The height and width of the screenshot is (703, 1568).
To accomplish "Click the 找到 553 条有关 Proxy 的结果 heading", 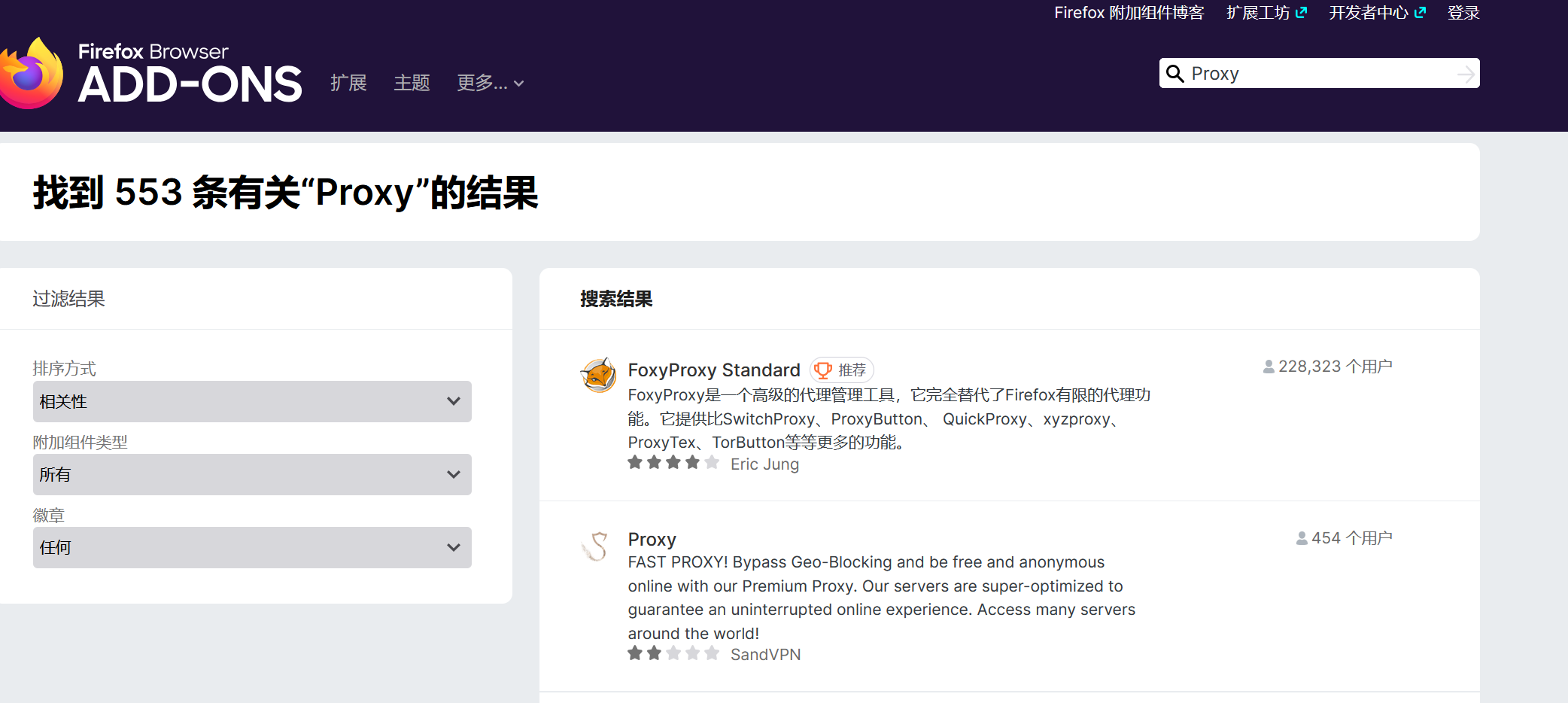I will (x=286, y=193).
